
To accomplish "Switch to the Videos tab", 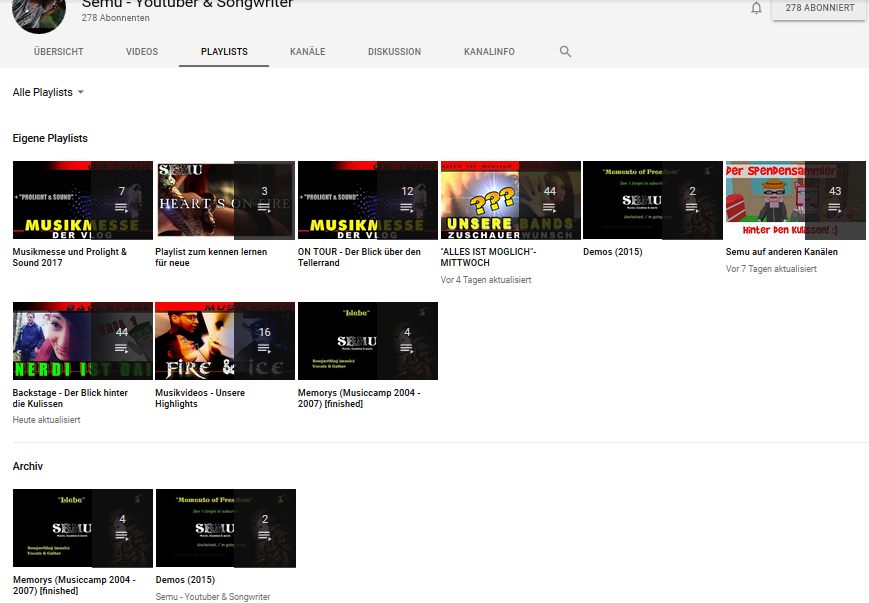I will 142,52.
